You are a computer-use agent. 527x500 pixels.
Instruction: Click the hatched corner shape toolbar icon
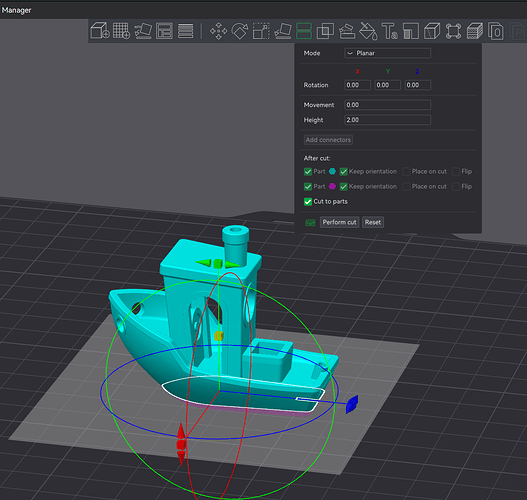tap(411, 31)
